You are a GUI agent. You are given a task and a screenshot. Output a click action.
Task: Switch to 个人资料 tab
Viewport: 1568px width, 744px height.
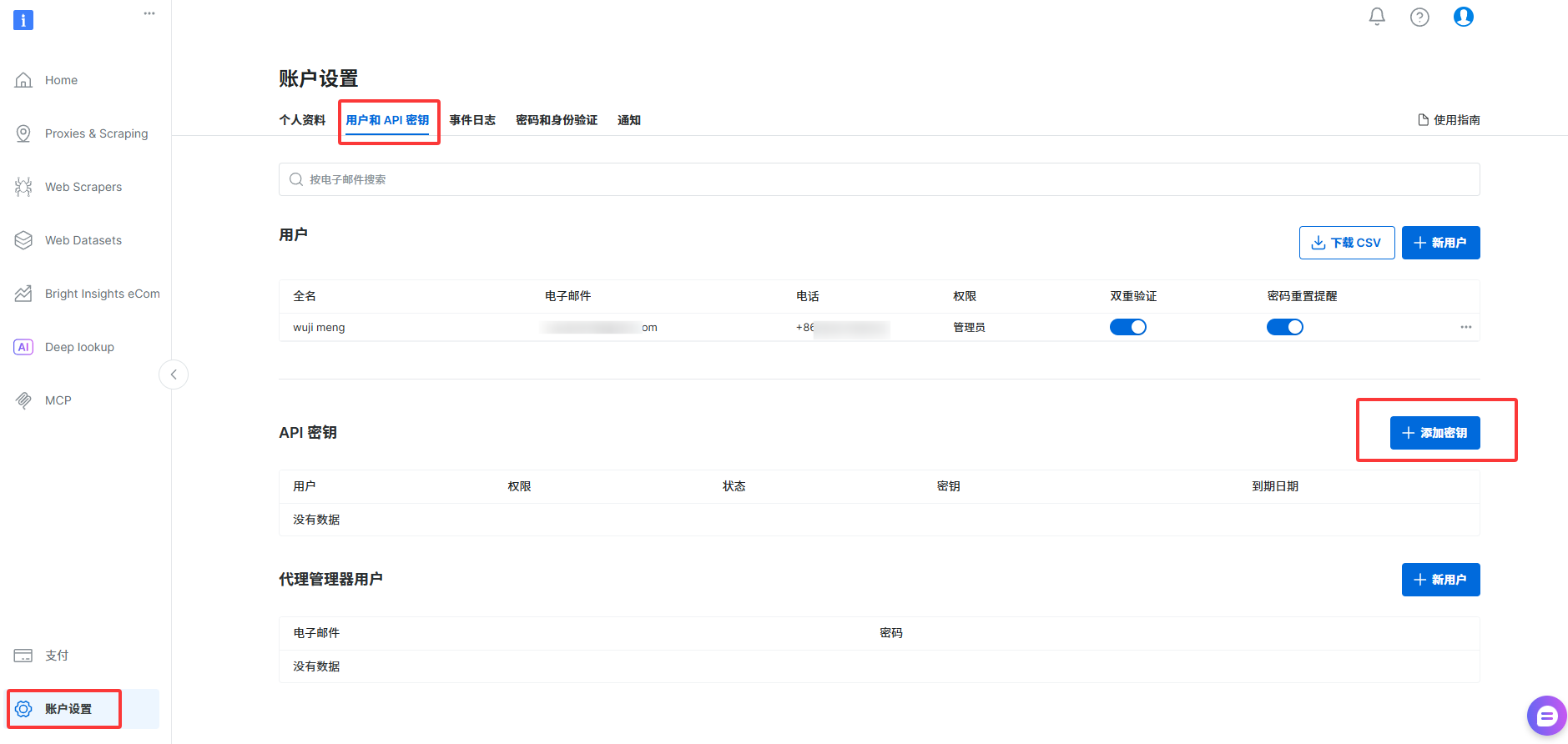[x=302, y=120]
